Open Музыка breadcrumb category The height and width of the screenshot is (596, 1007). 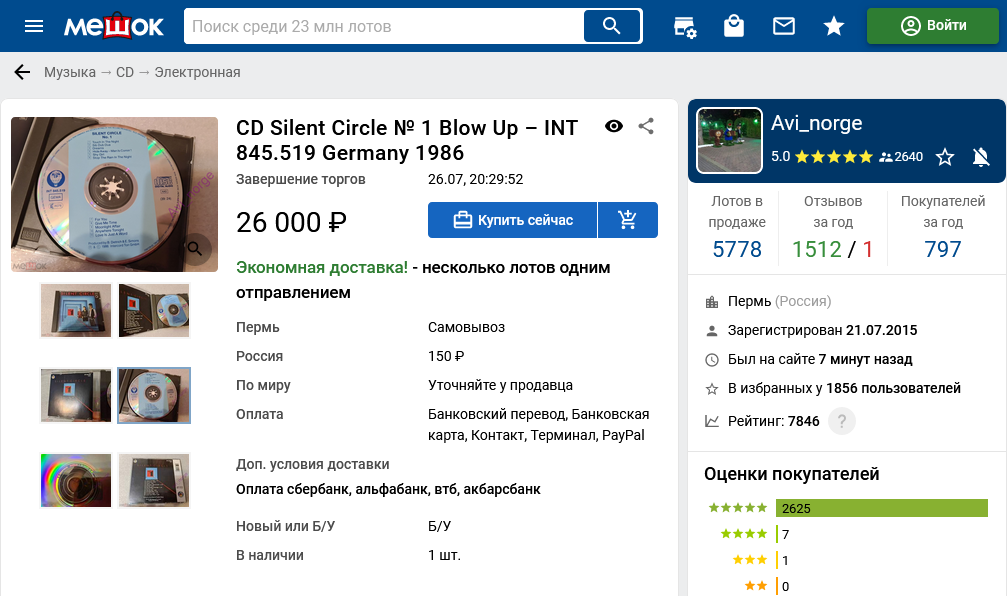(70, 72)
